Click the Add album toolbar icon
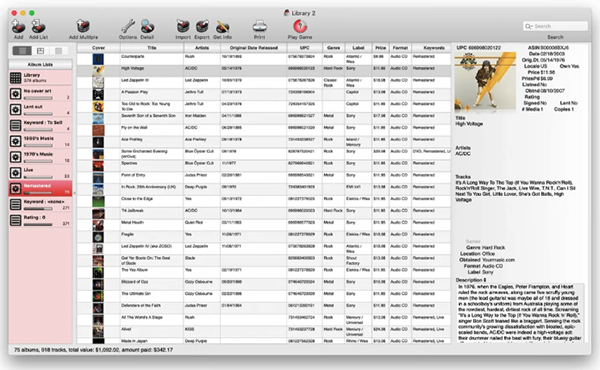Image resolution: width=600 pixels, height=370 pixels. 18,27
